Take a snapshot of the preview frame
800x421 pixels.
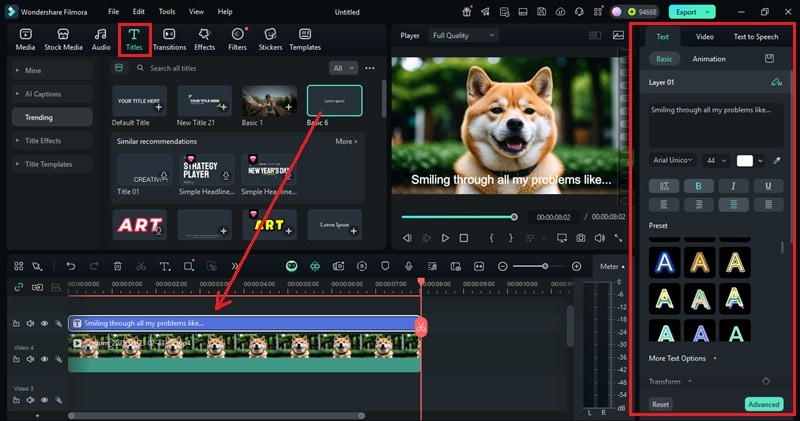point(581,238)
